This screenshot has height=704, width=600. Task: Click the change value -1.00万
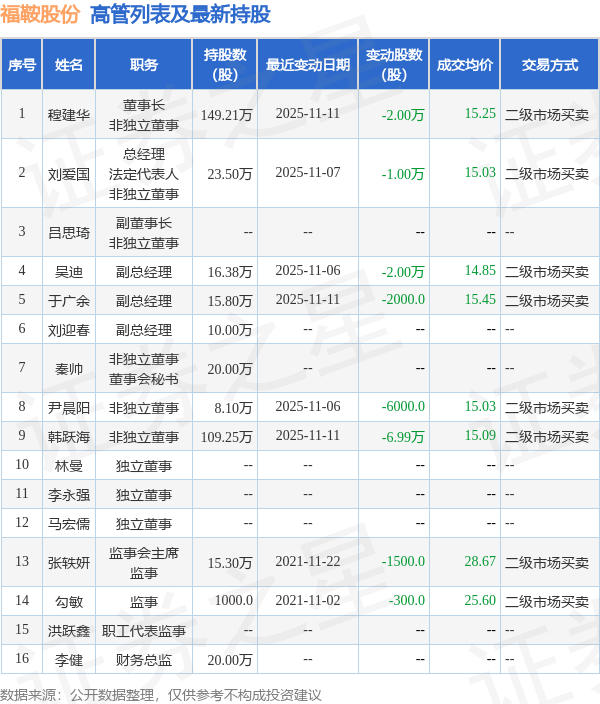tap(403, 174)
